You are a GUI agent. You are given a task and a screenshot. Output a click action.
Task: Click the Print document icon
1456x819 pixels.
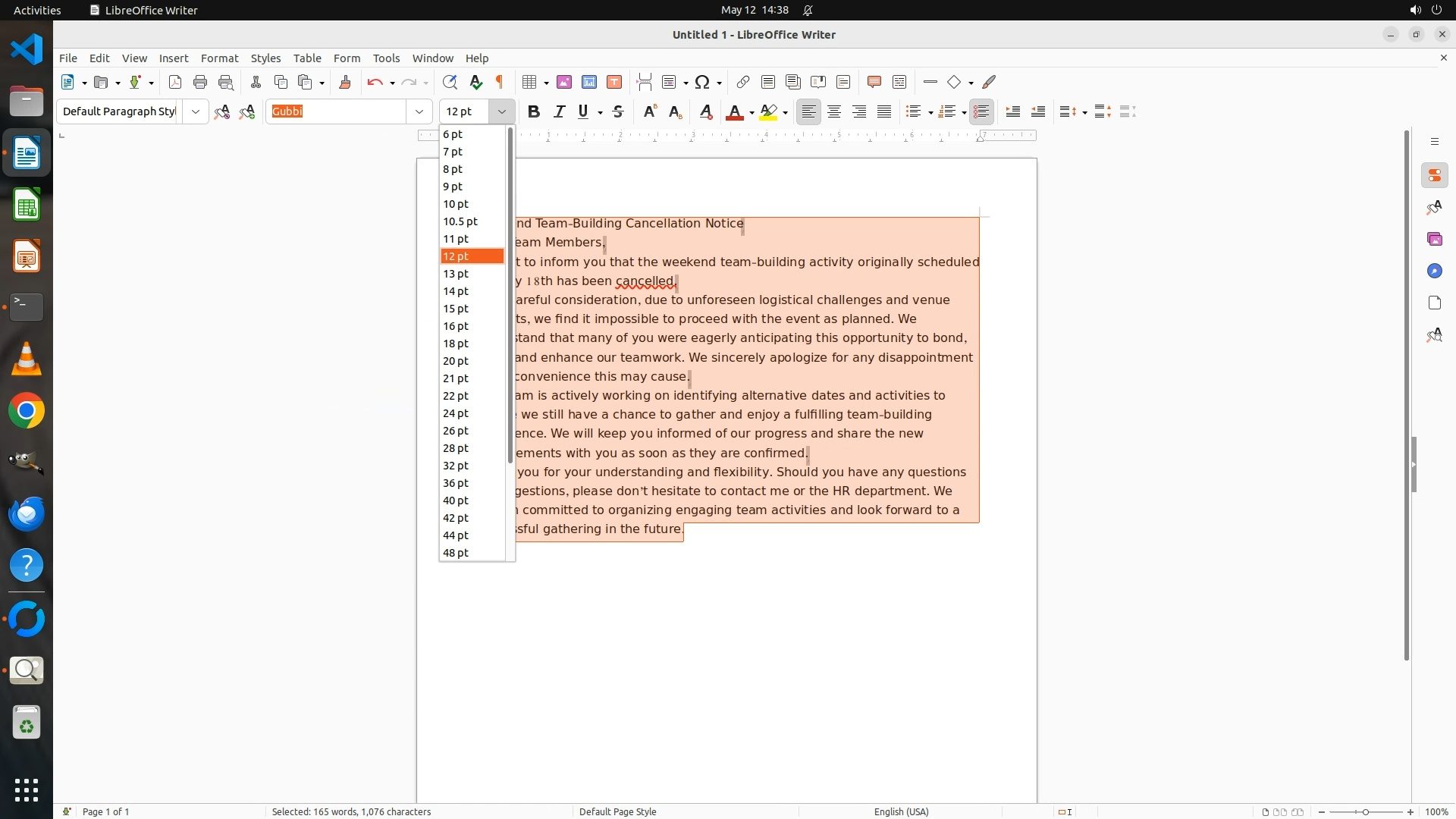pyautogui.click(x=200, y=82)
